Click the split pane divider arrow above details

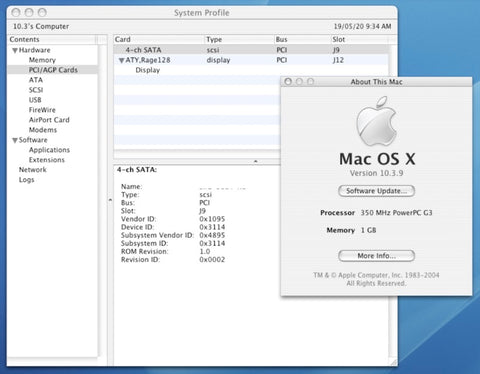coord(256,161)
